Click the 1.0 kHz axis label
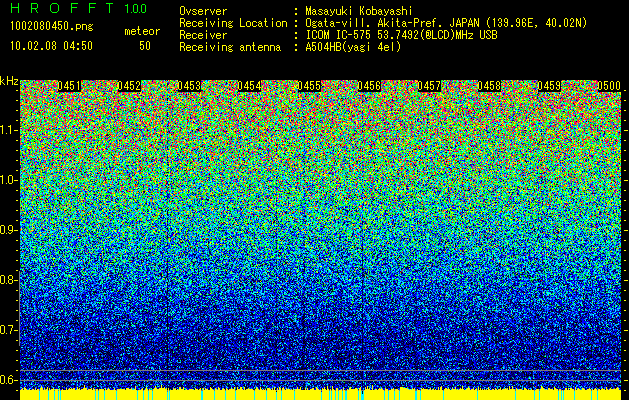The image size is (629, 400). pos(8,180)
